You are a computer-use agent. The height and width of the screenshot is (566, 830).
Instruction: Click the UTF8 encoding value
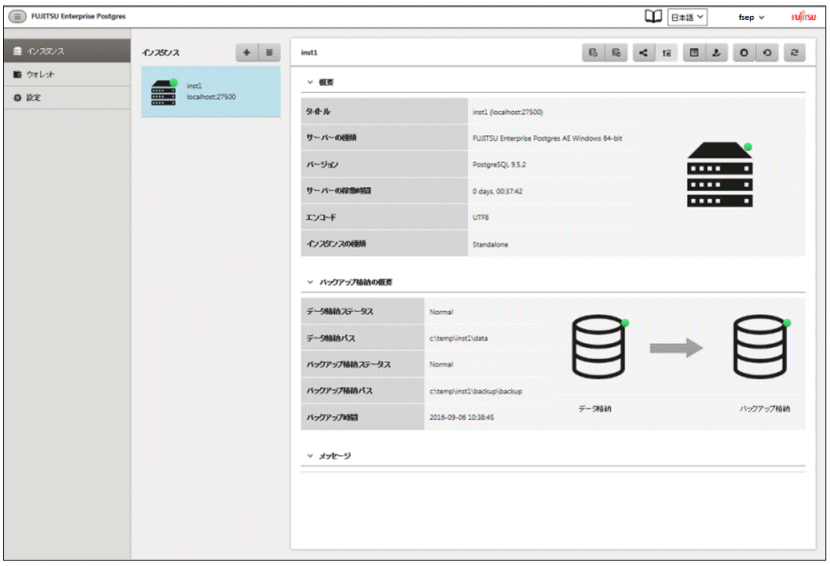pyautogui.click(x=481, y=218)
